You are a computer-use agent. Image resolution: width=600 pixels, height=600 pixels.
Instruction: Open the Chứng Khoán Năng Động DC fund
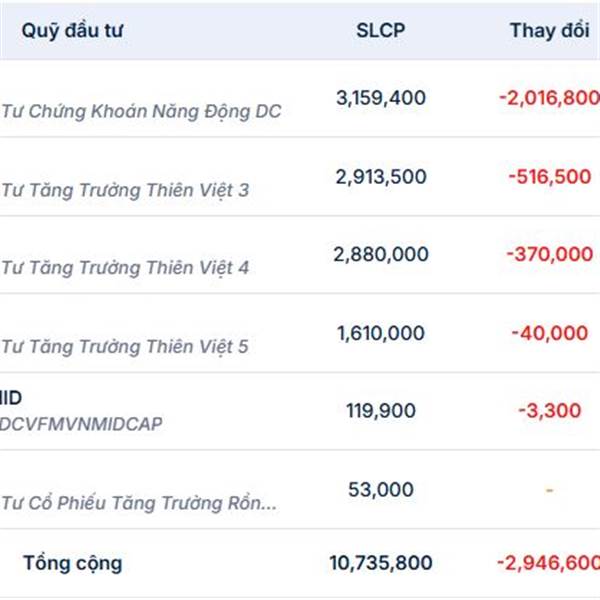[x=141, y=111]
